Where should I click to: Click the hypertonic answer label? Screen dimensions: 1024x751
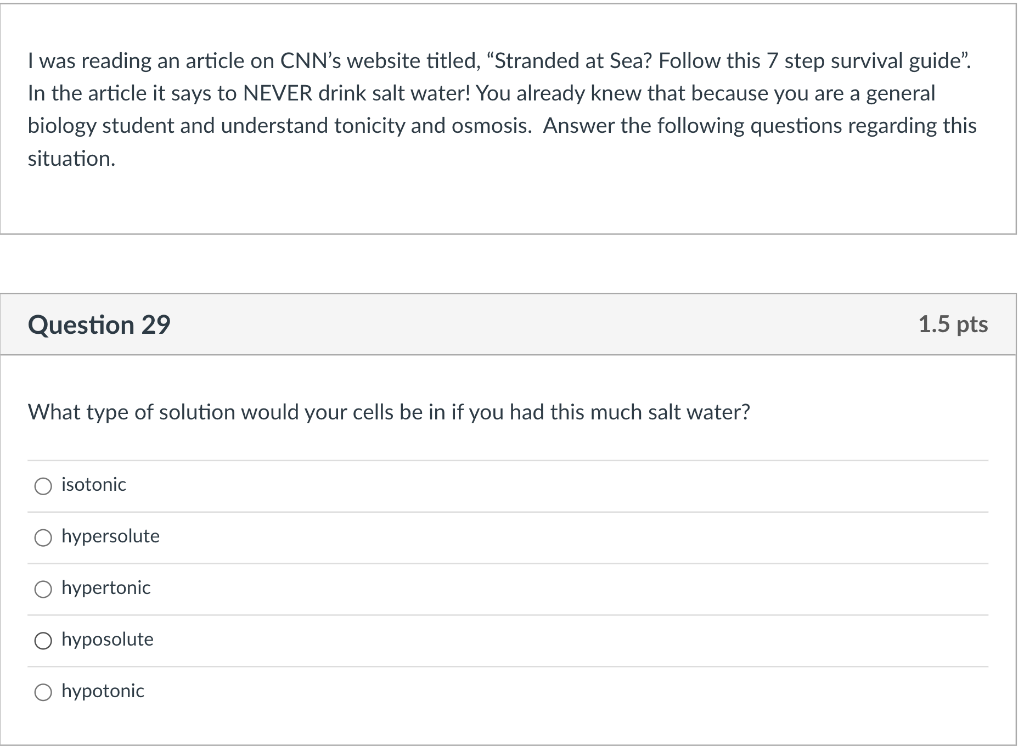point(106,588)
